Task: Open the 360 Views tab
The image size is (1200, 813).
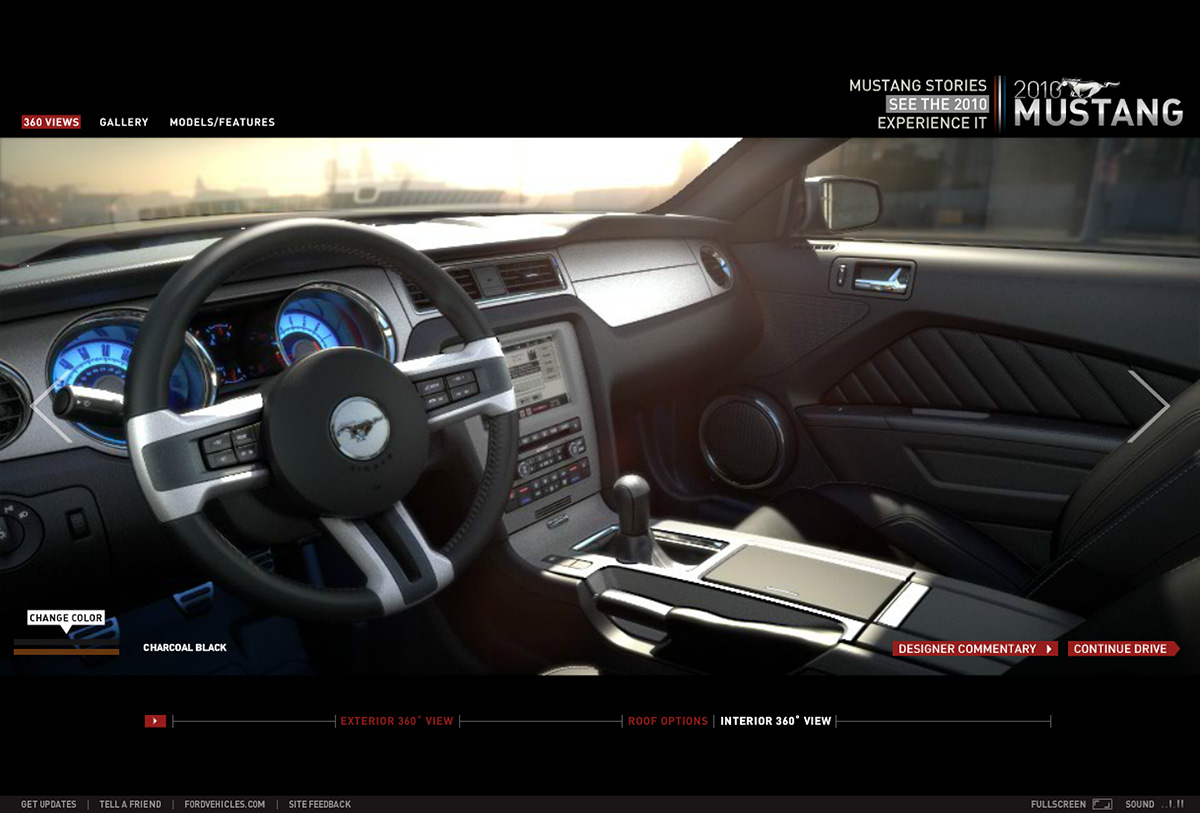Action: point(51,122)
